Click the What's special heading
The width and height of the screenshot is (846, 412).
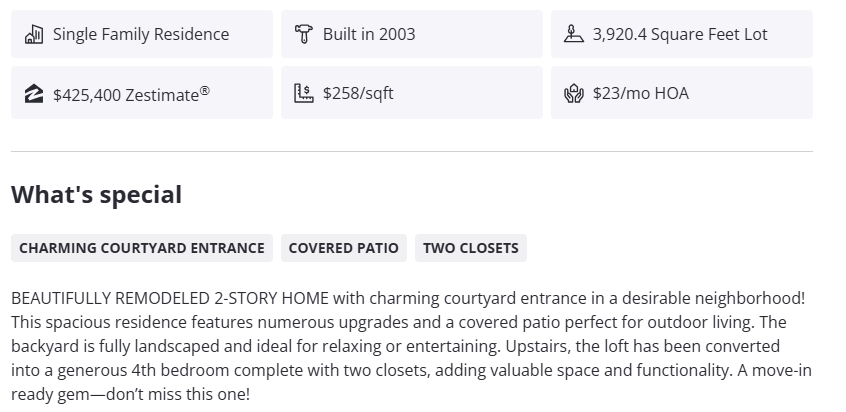click(x=96, y=195)
